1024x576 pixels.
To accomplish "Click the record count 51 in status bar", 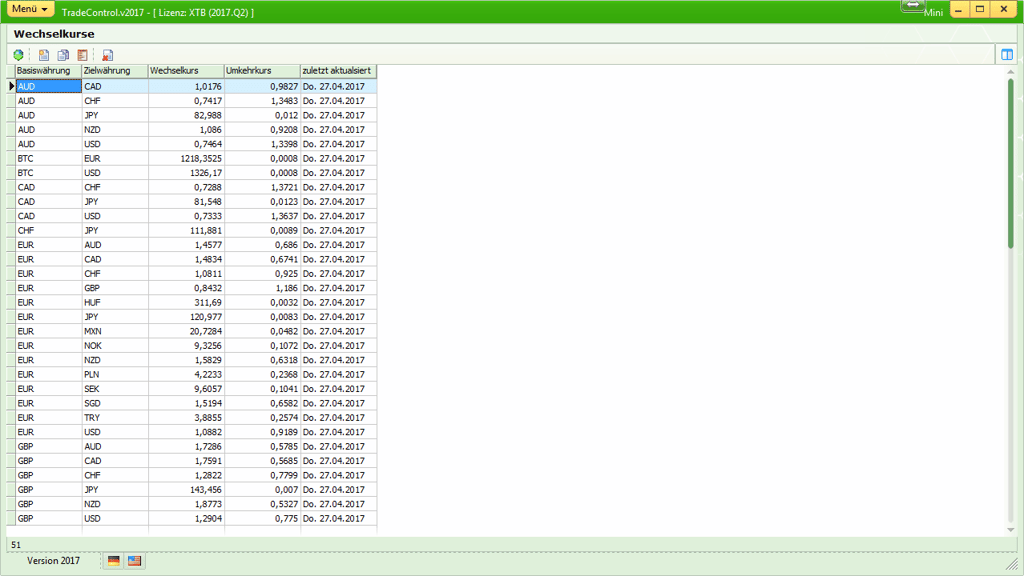I will point(16,545).
